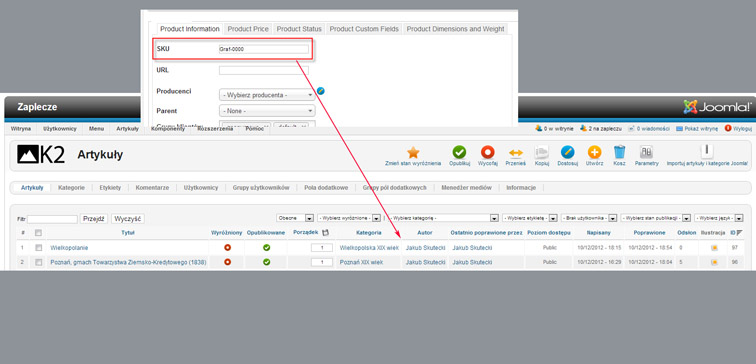This screenshot has height=364, width=756.
Task: Open the Wybierz stan publikacji dropdown
Action: point(656,218)
